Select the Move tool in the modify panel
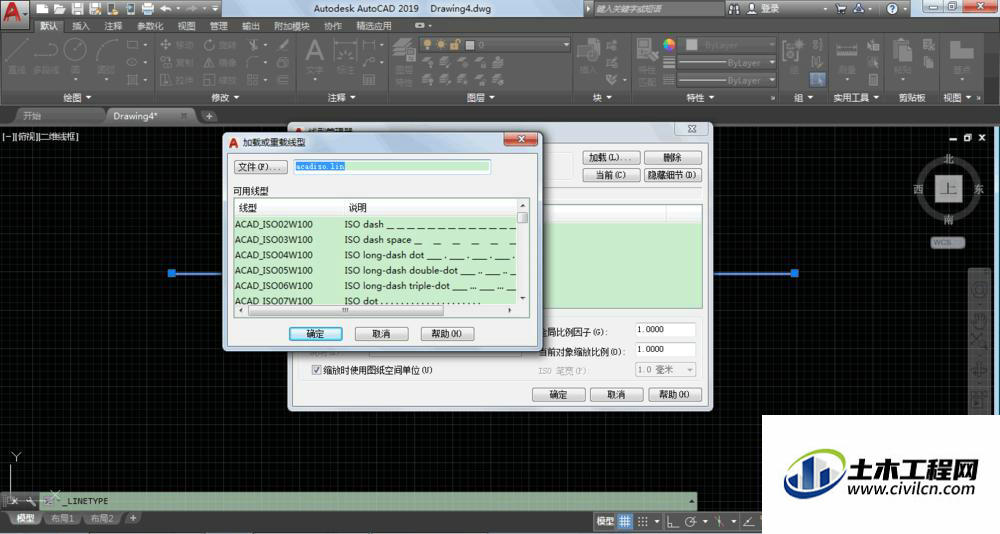This screenshot has height=534, width=1000. 177,45
